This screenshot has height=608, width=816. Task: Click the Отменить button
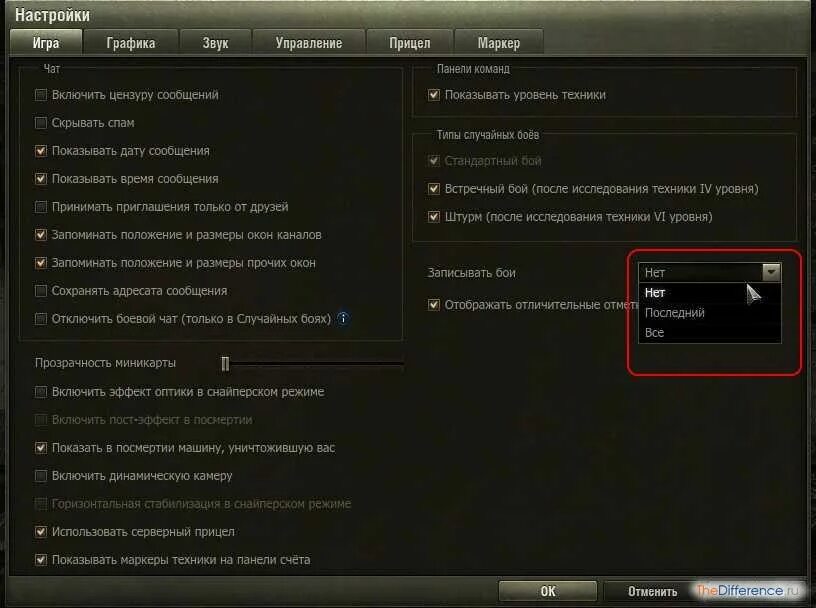tap(653, 592)
